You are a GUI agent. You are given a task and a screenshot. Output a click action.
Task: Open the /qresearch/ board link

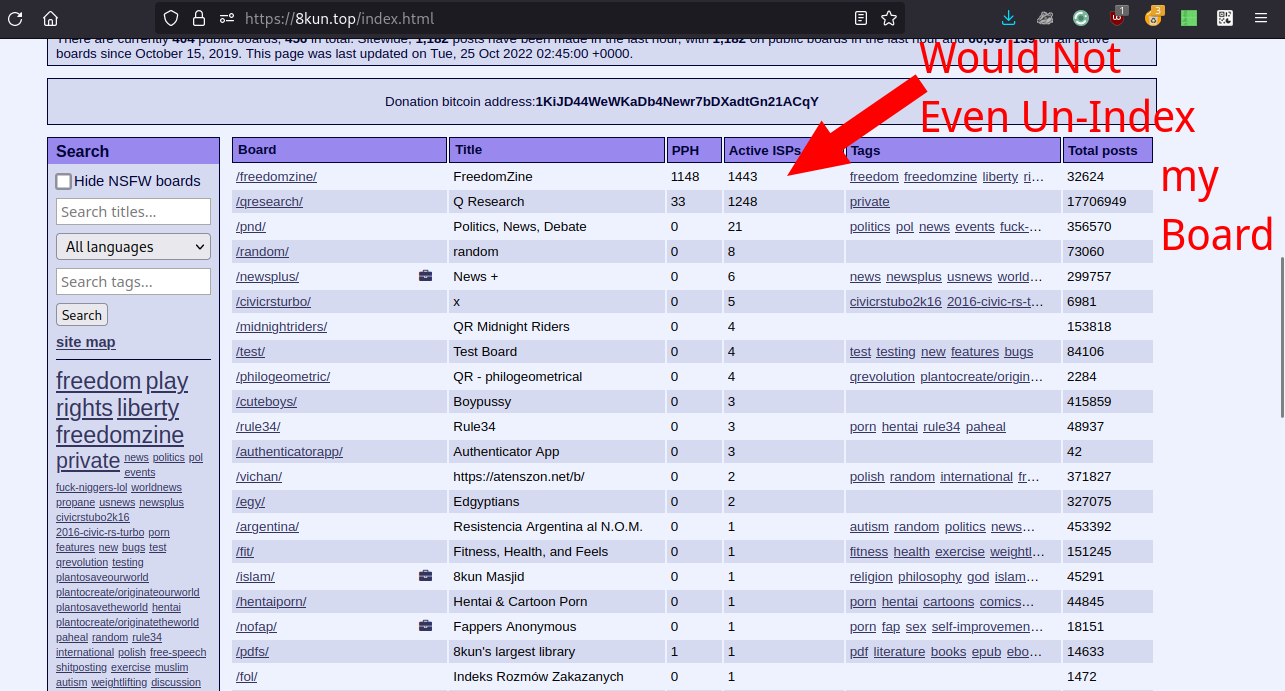click(x=269, y=202)
